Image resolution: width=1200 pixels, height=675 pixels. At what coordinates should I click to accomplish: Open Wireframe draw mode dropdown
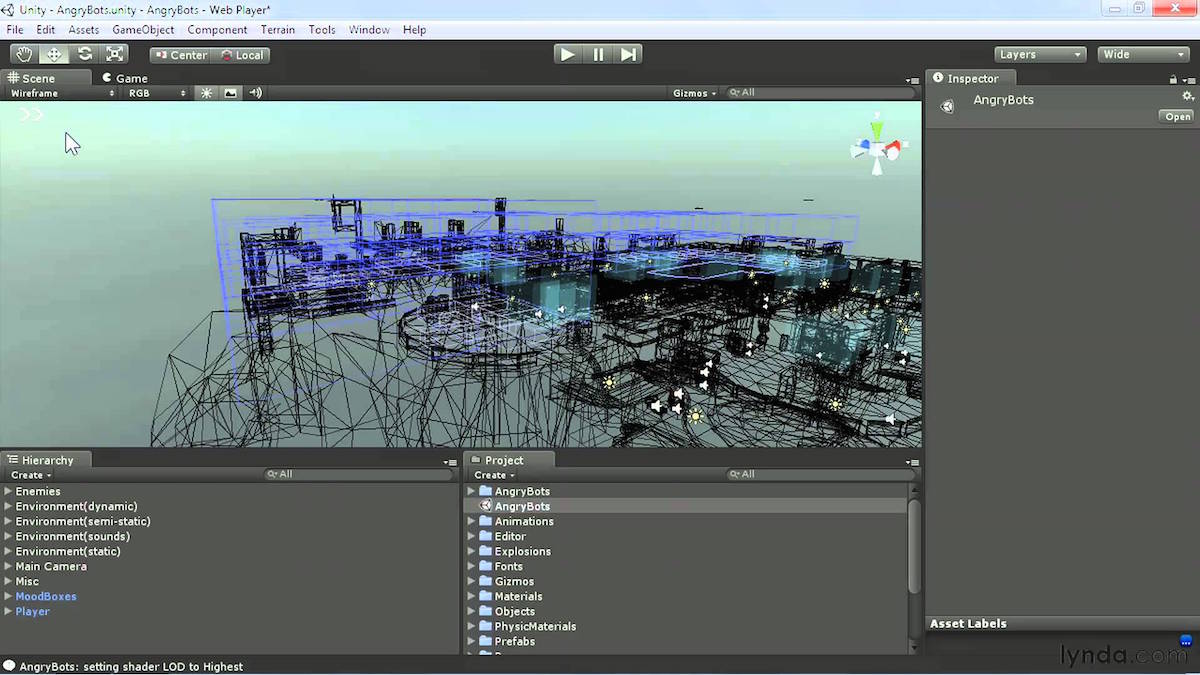pos(62,93)
